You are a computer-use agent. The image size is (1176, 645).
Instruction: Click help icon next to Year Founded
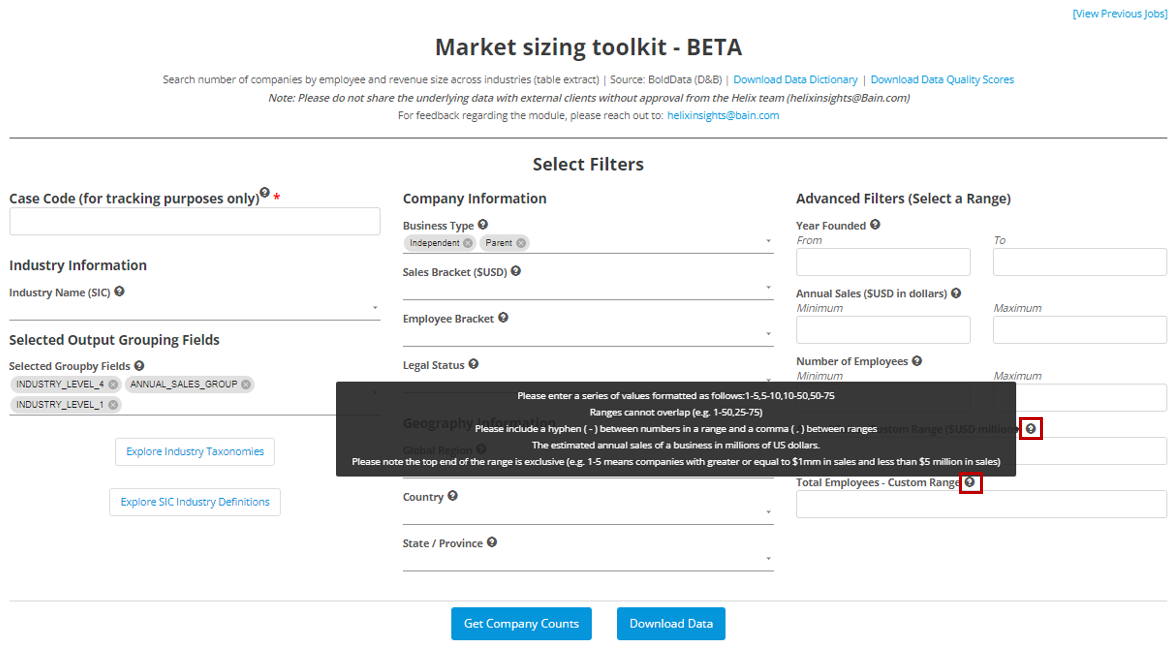point(875,225)
